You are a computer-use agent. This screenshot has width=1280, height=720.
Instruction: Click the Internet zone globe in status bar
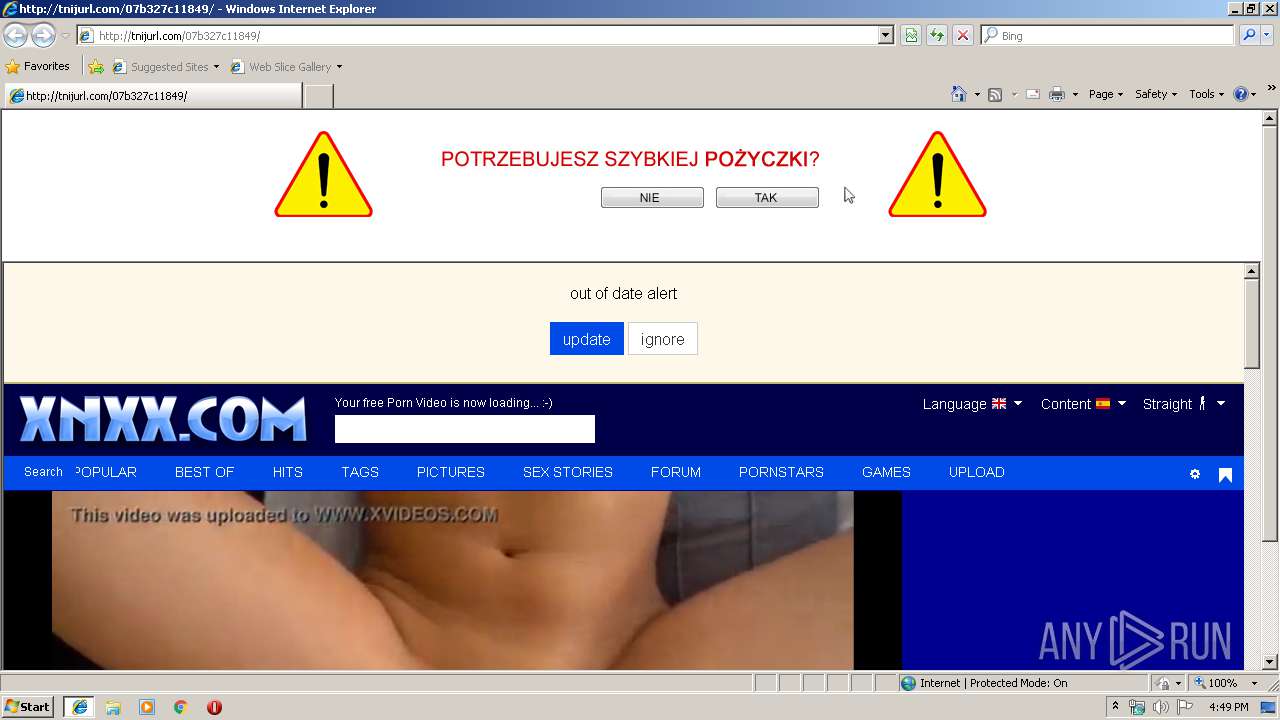coord(908,683)
